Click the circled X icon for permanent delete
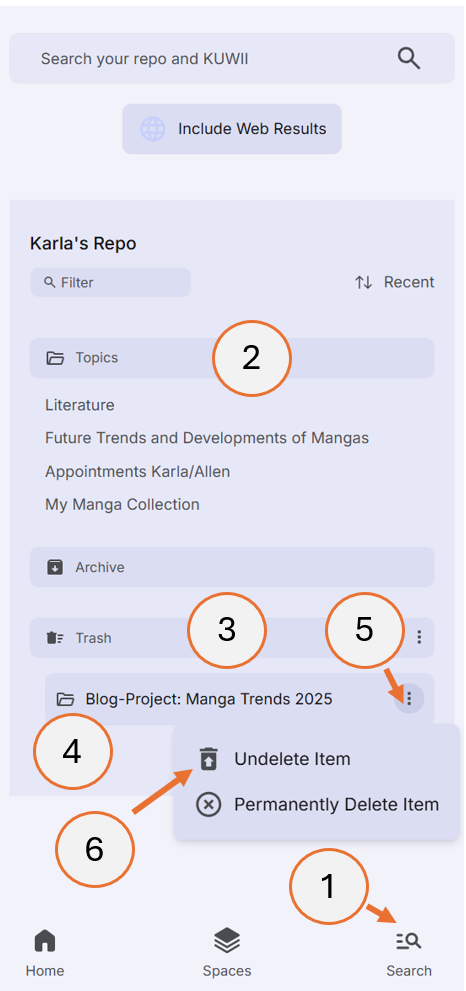466x991 pixels. [x=209, y=805]
